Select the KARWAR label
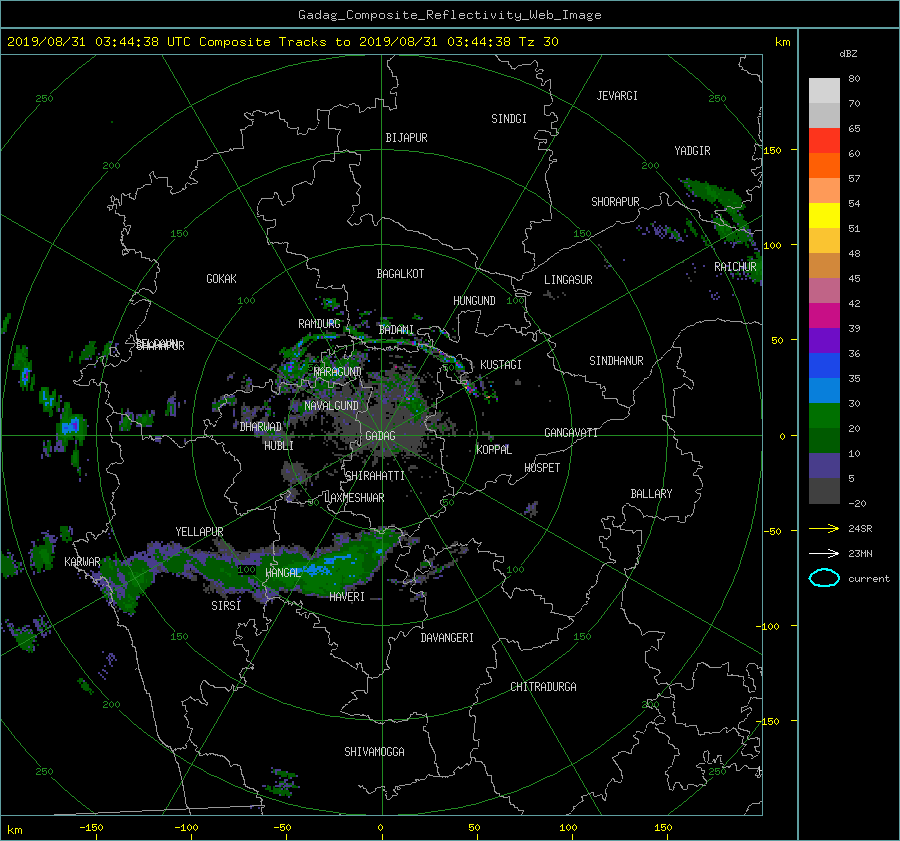The image size is (900, 841). pos(82,562)
